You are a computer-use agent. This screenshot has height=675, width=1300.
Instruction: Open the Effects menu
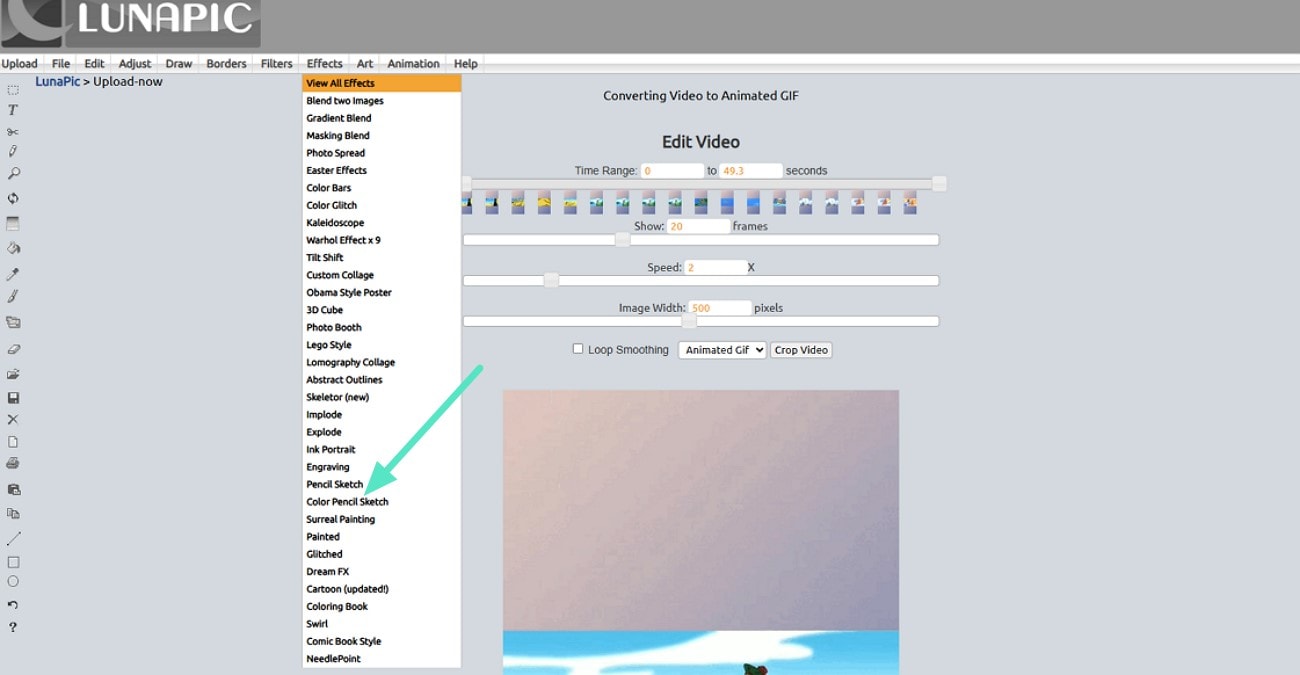click(325, 63)
